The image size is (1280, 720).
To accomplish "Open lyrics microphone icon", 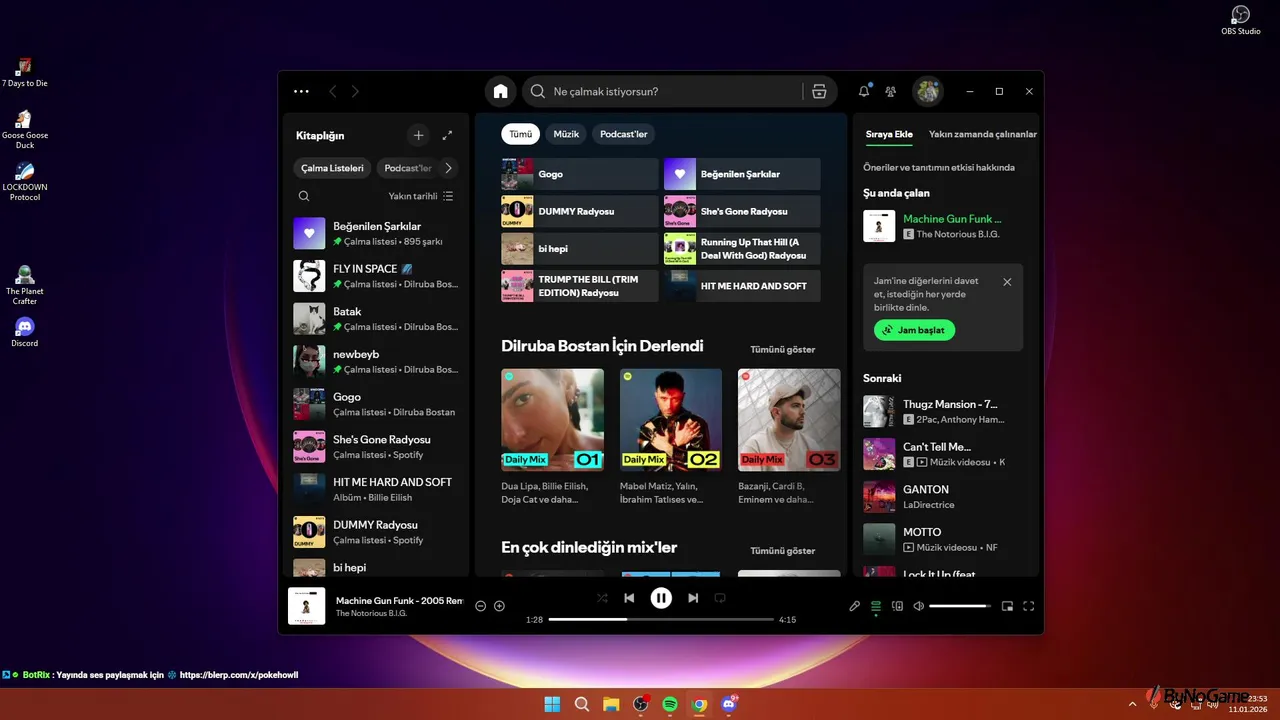I will (x=855, y=606).
